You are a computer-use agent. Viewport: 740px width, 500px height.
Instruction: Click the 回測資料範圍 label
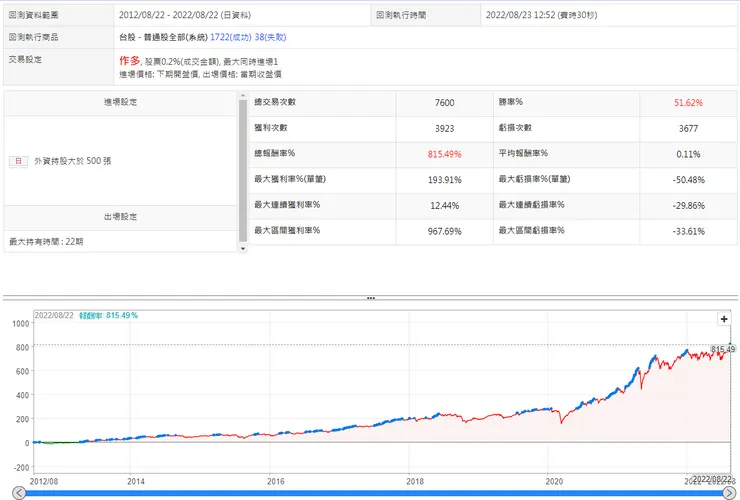click(x=33, y=15)
